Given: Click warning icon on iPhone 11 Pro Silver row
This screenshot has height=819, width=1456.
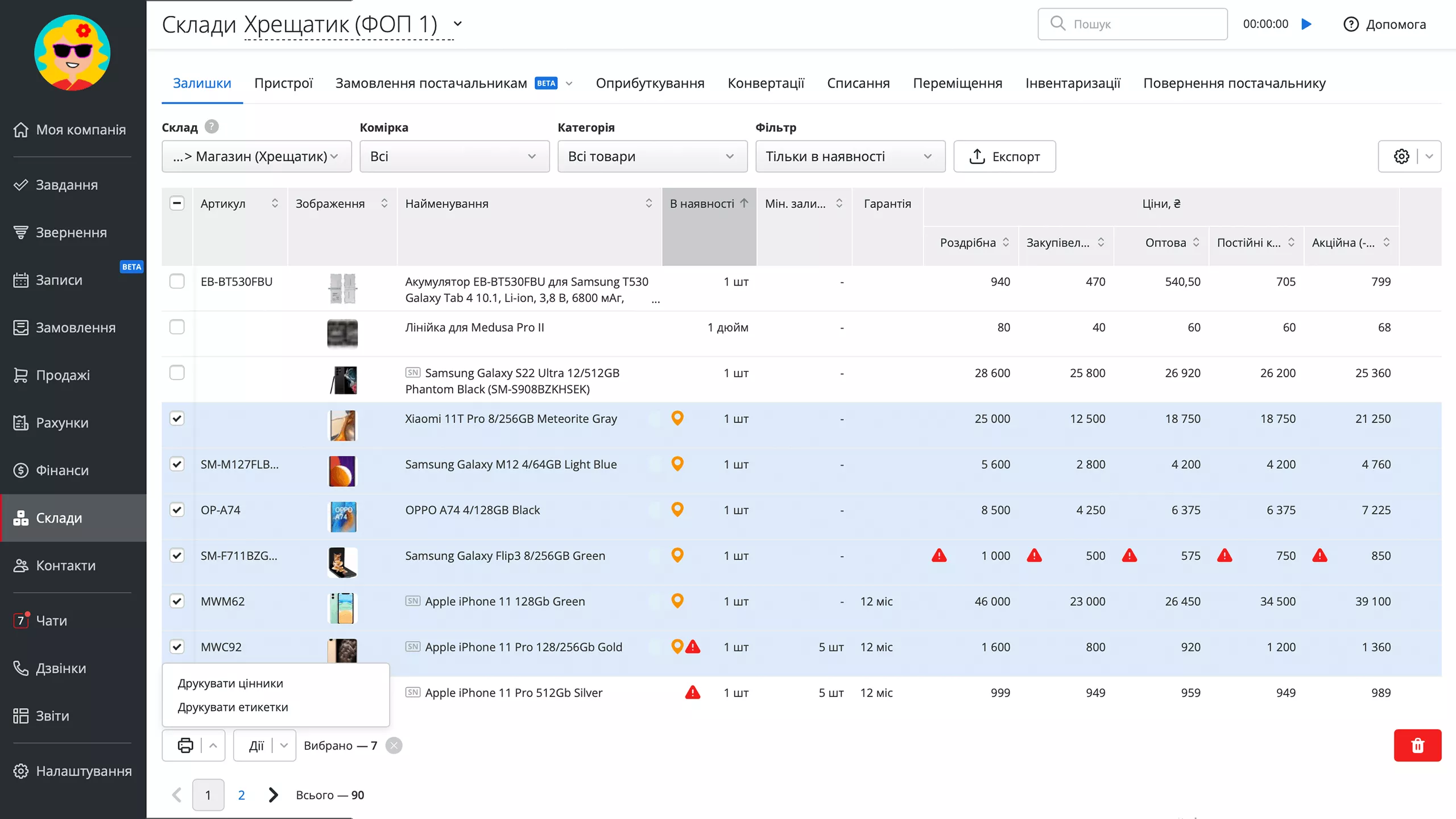Looking at the screenshot, I should 692,692.
